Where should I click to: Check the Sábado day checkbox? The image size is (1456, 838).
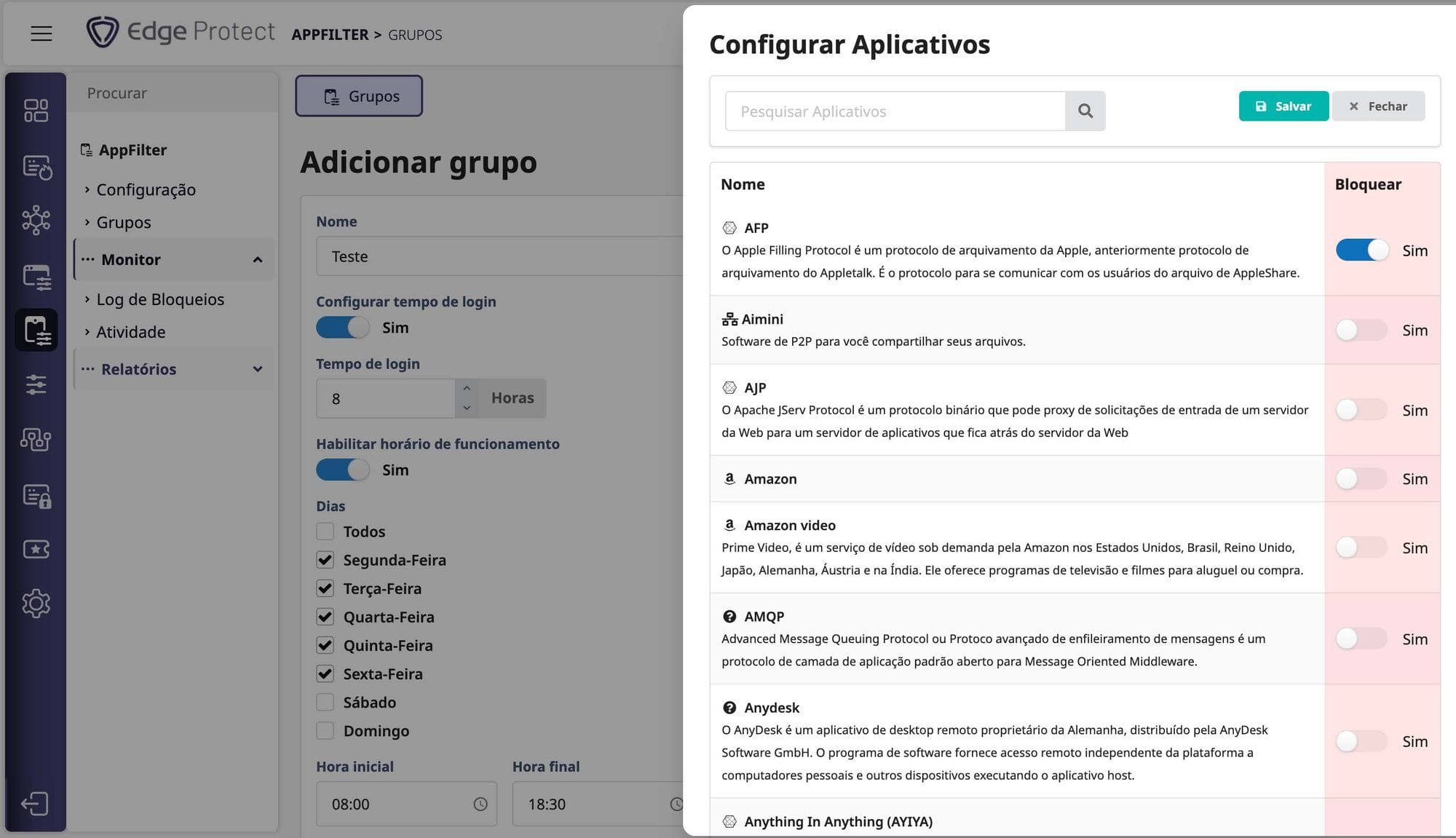click(325, 703)
